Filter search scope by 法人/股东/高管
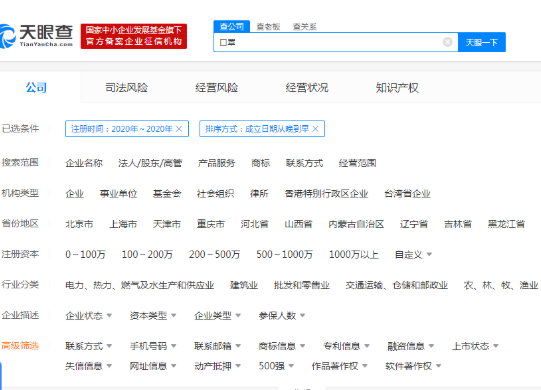This screenshot has width=541, height=390. tap(150, 163)
